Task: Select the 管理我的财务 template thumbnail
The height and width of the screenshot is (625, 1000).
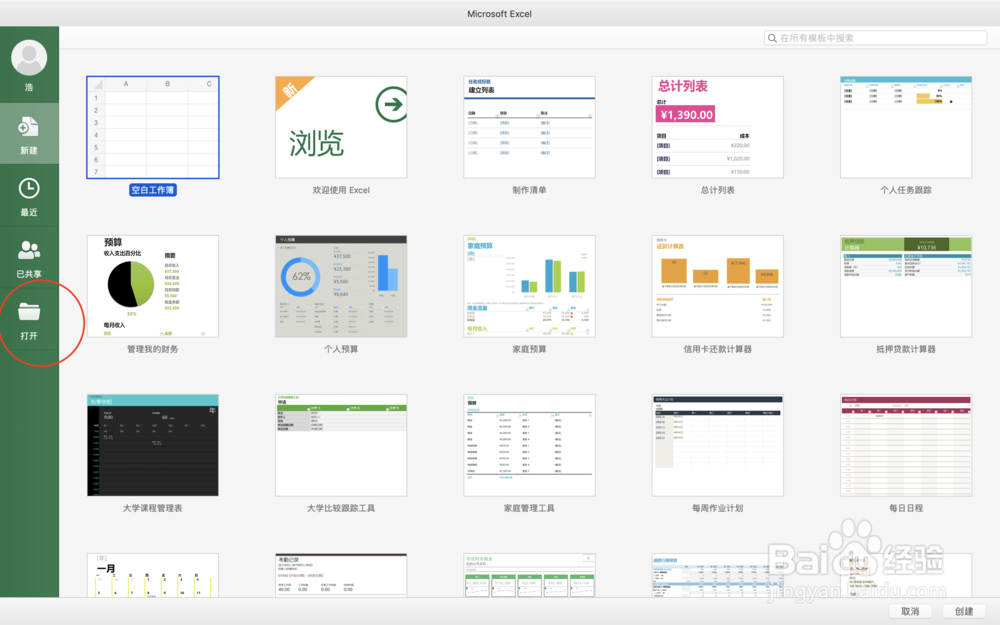Action: click(x=153, y=286)
